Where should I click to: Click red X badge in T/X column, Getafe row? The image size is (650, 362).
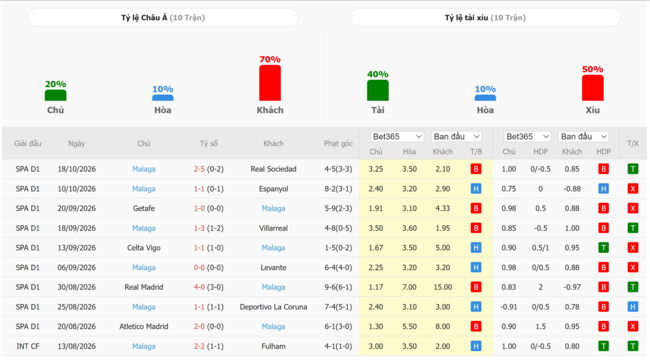click(x=633, y=209)
